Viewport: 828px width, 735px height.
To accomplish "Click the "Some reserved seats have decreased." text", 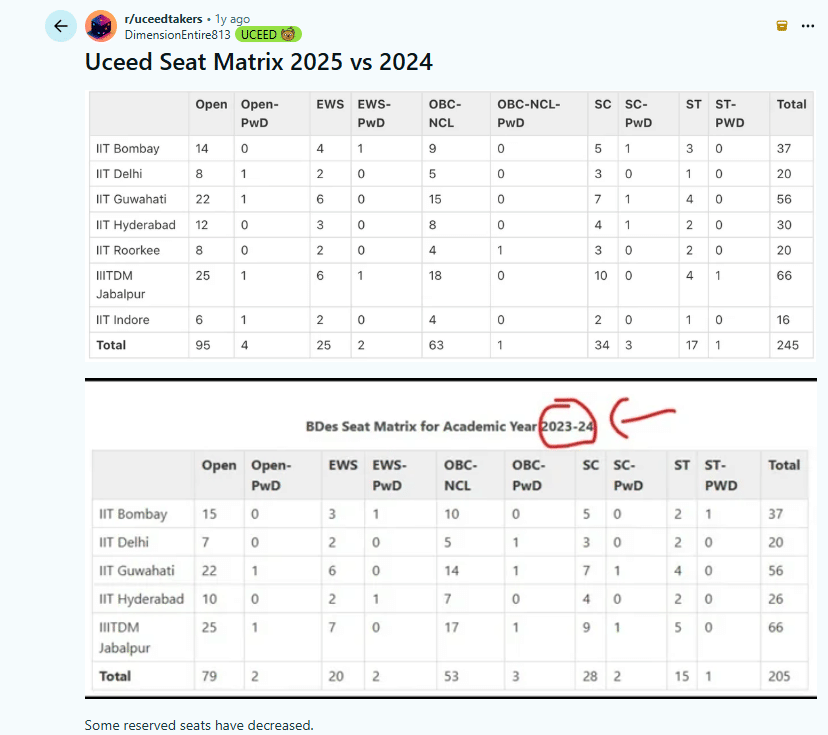I will point(199,725).
